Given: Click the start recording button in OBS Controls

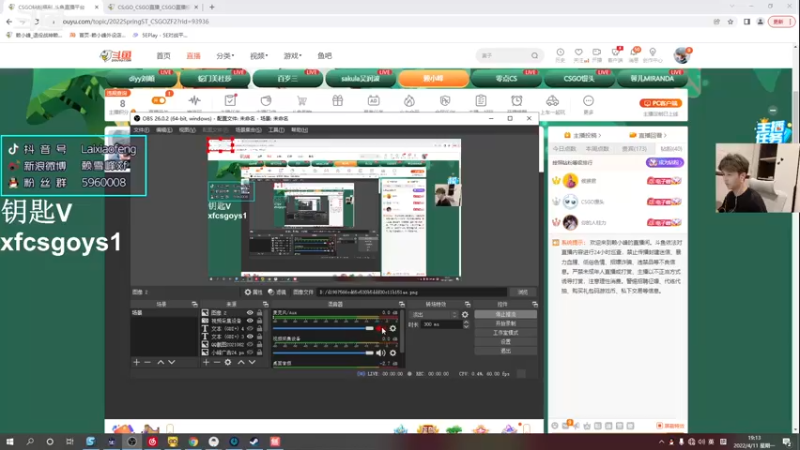Looking at the screenshot, I should [506, 323].
